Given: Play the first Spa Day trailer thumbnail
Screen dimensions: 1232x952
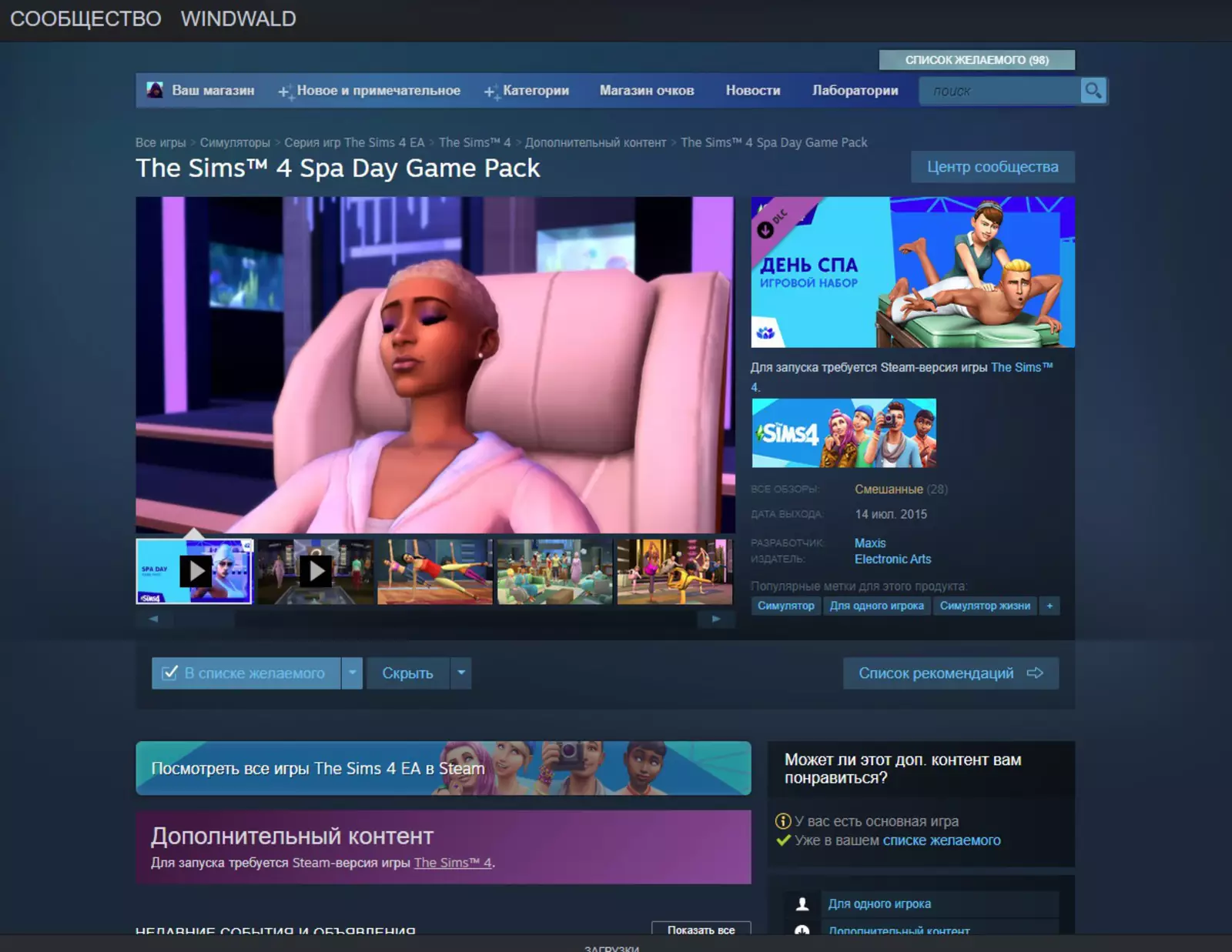Looking at the screenshot, I should click(195, 571).
